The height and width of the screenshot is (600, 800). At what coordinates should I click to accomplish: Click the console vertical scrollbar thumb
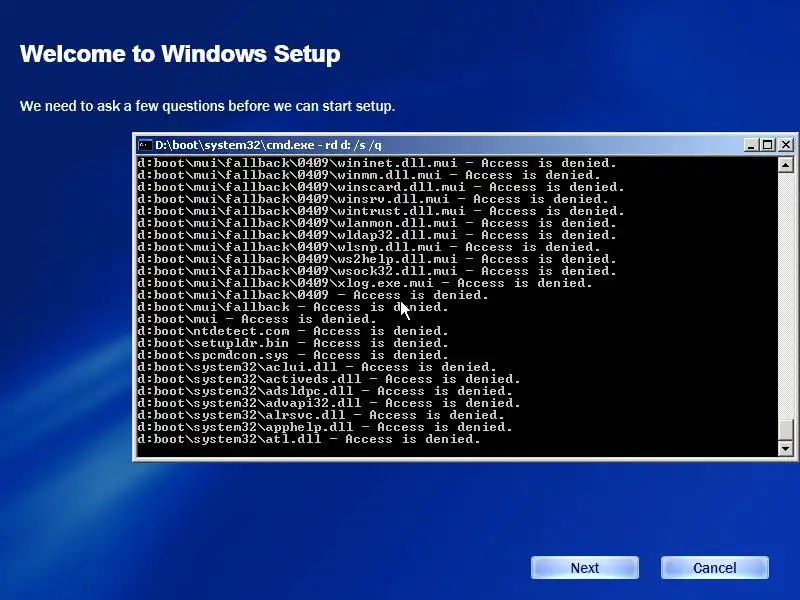pos(785,429)
